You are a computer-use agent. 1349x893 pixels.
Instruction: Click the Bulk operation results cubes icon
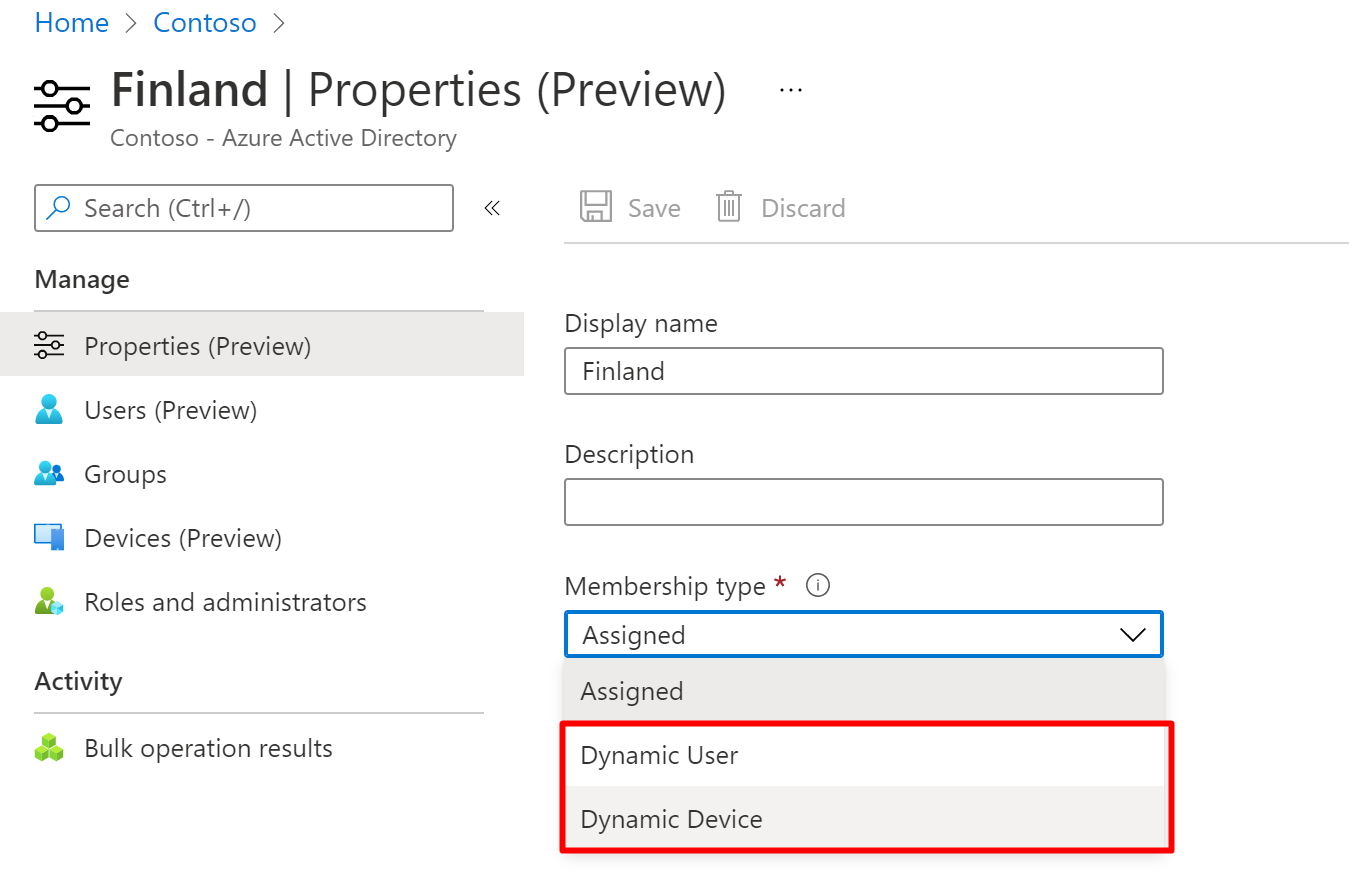(48, 748)
